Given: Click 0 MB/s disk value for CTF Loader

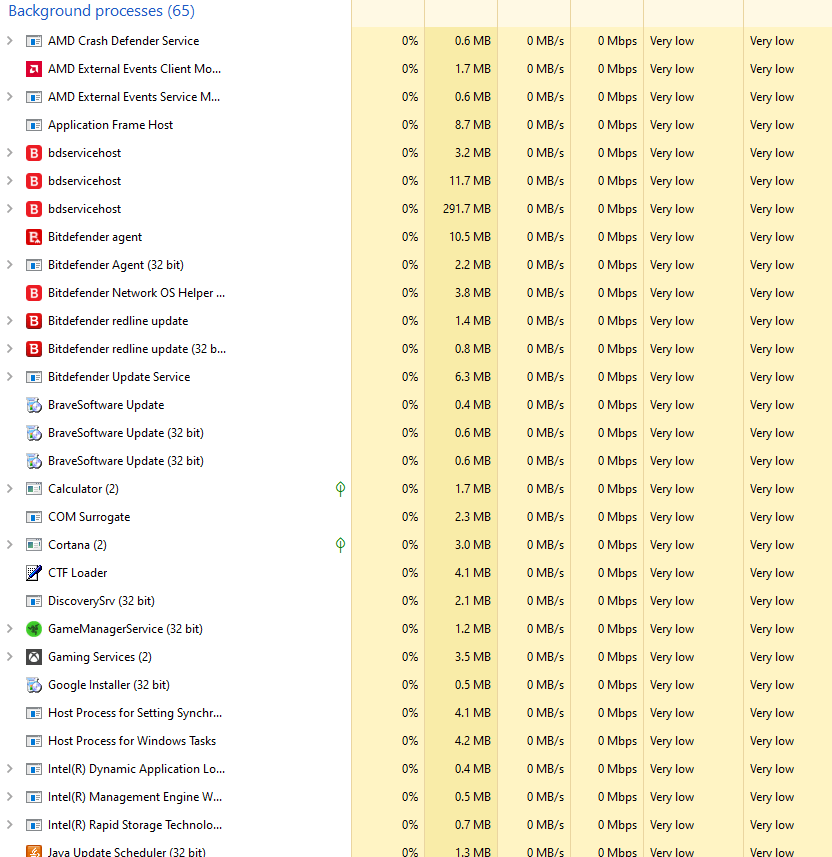Looking at the screenshot, I should click(x=546, y=573).
